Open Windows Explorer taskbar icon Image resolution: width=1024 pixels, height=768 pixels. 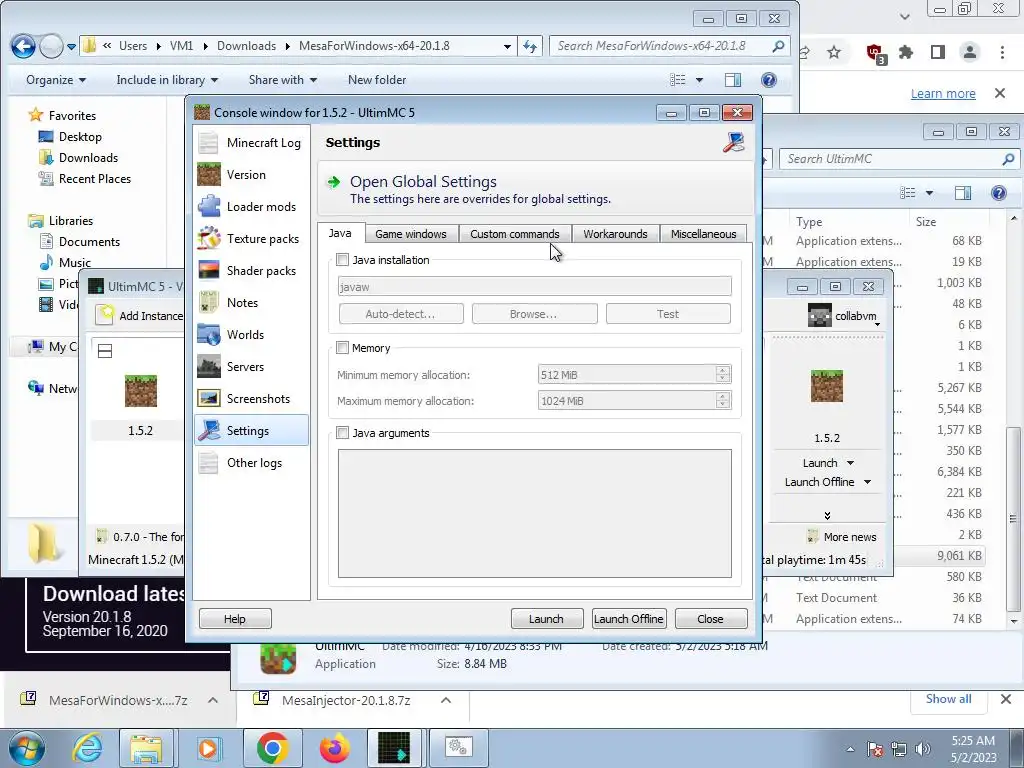click(x=146, y=748)
